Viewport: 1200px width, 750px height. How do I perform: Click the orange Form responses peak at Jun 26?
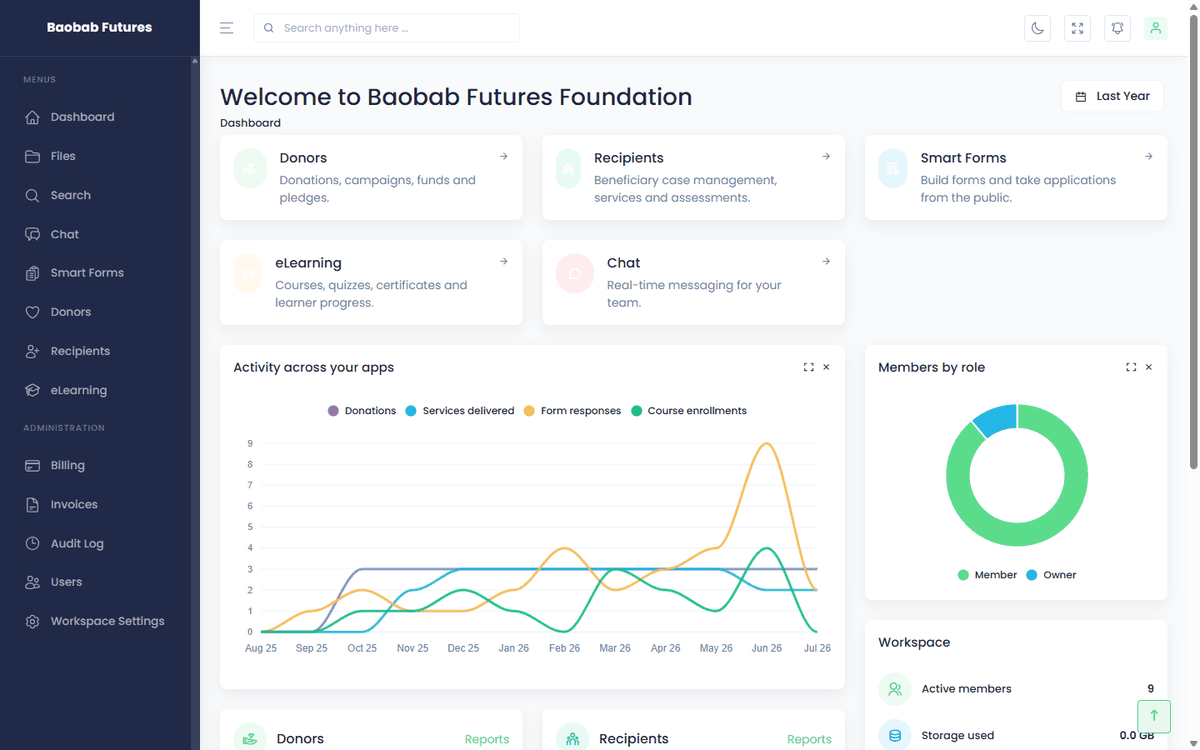[x=766, y=444]
